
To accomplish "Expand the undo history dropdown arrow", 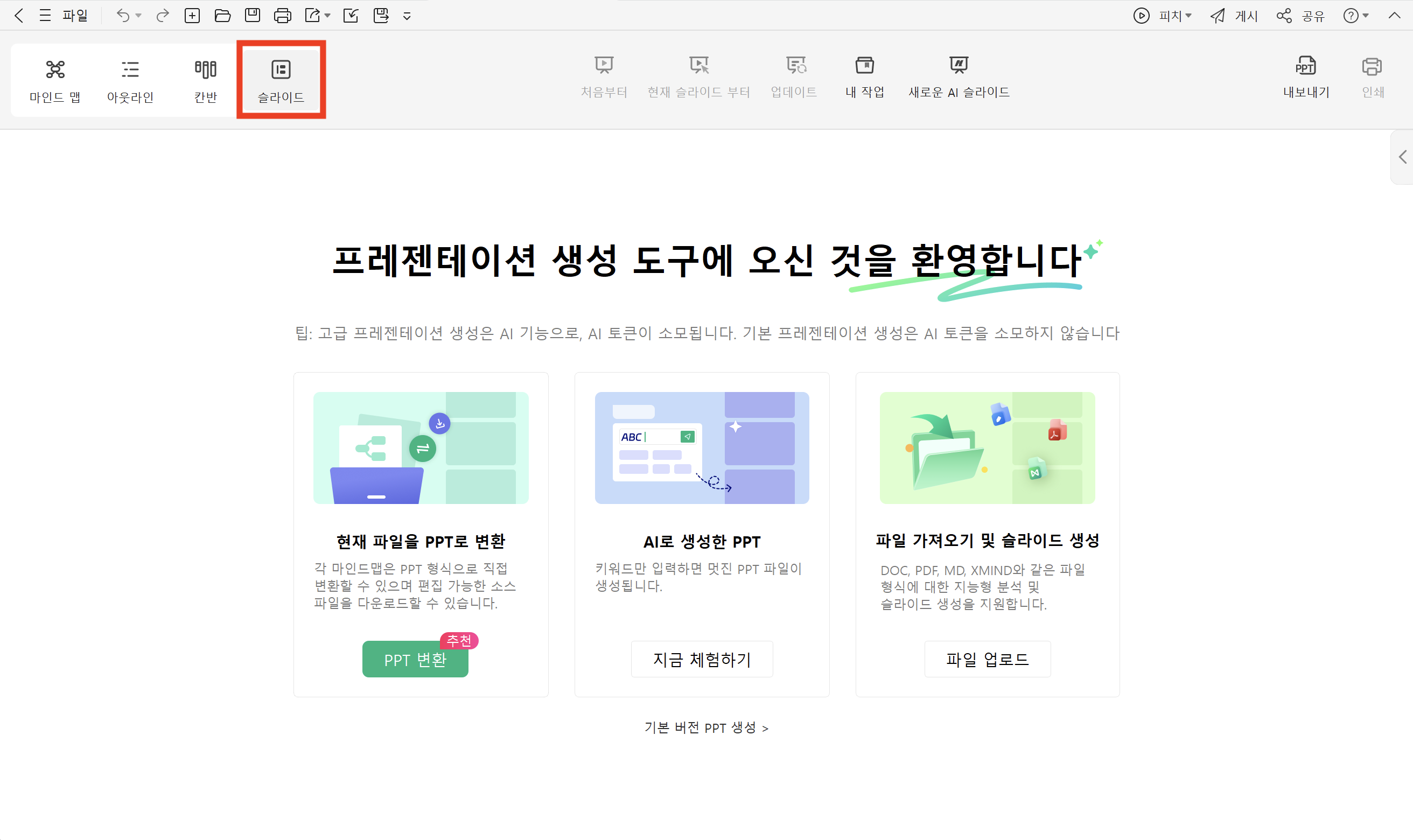I will click(138, 16).
